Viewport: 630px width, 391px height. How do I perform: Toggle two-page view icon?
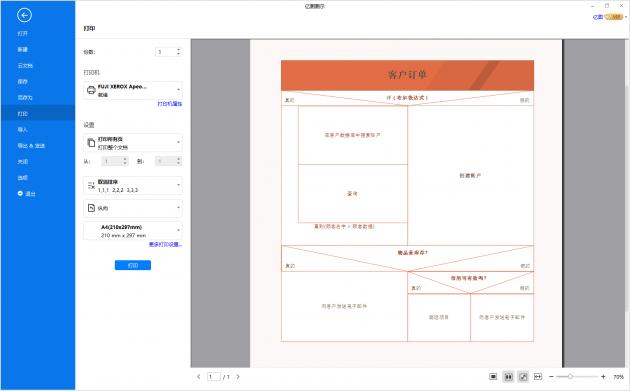(508, 377)
